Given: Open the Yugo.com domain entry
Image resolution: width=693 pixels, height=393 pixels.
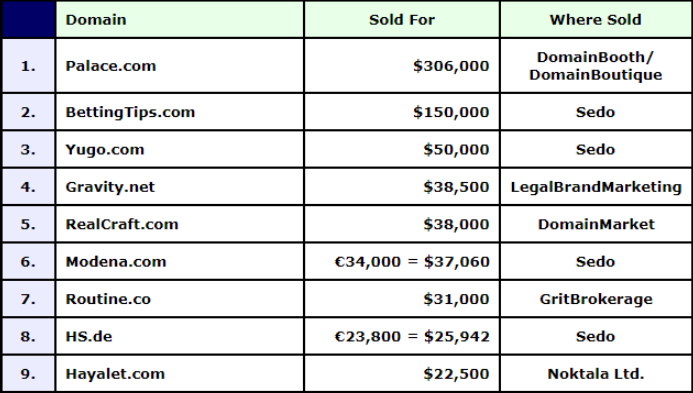Looking at the screenshot, I should (x=105, y=149).
